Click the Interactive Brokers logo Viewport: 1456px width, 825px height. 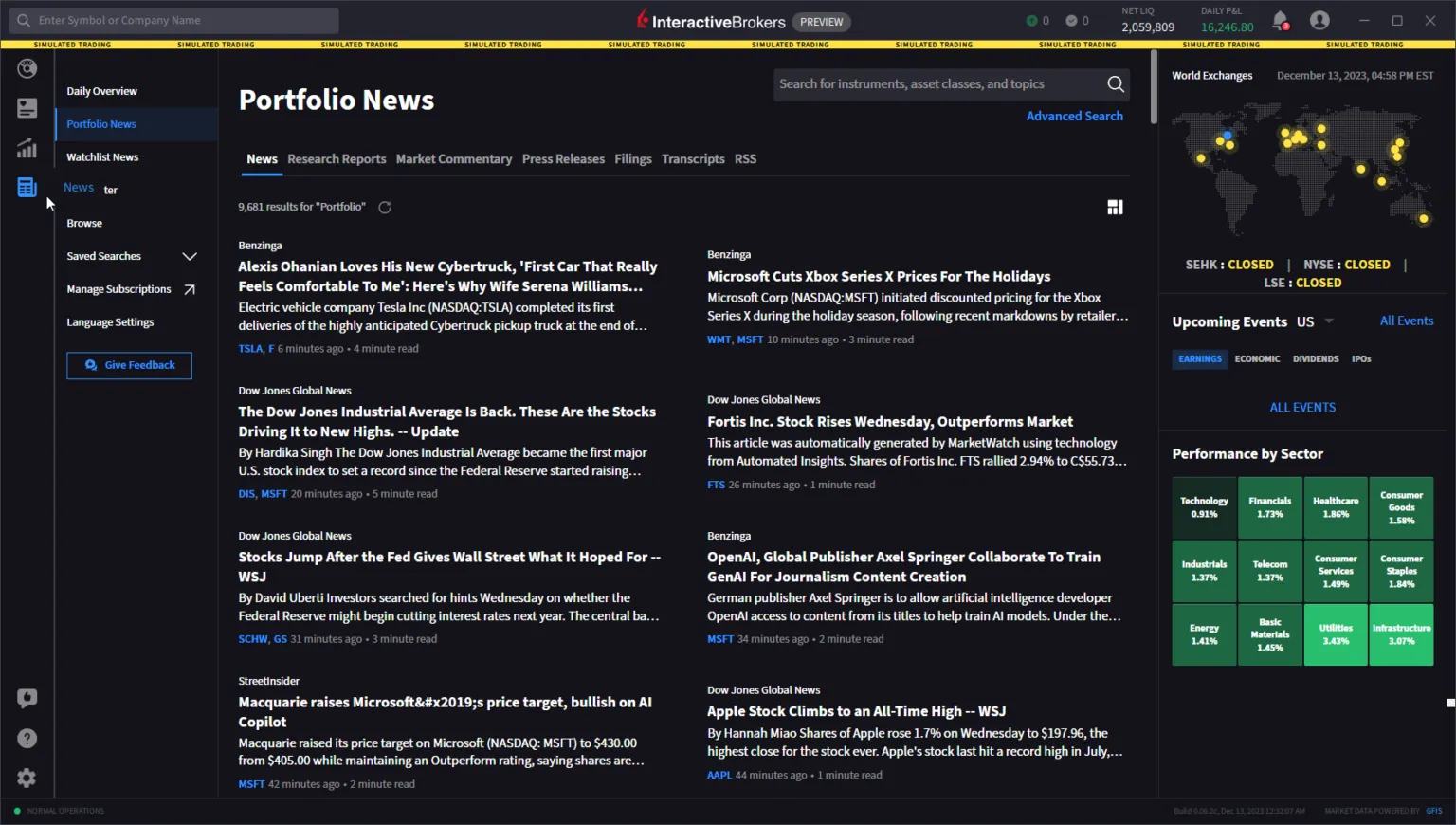click(711, 21)
